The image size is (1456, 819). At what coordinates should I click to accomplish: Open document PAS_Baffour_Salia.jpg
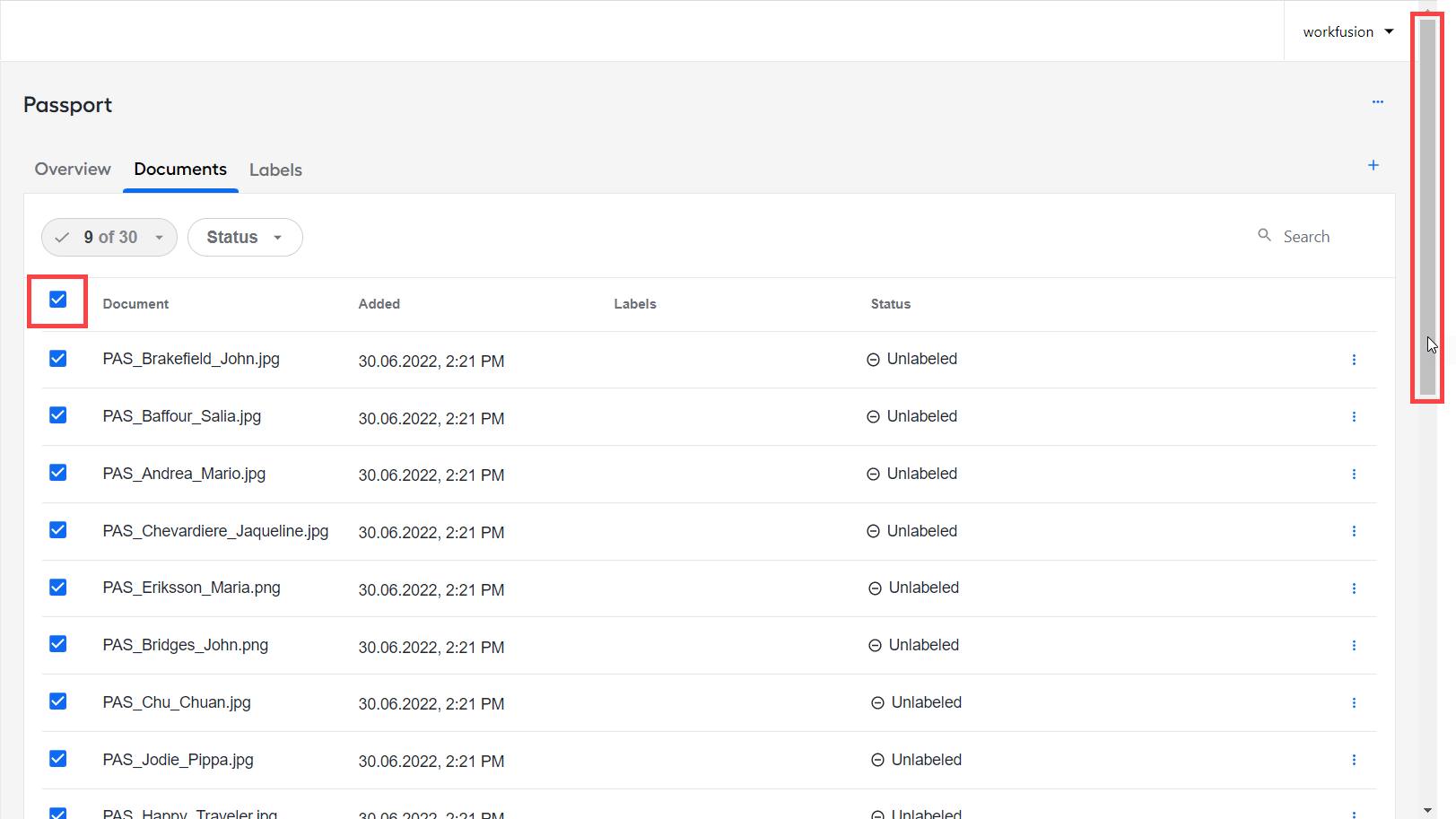pyautogui.click(x=182, y=416)
